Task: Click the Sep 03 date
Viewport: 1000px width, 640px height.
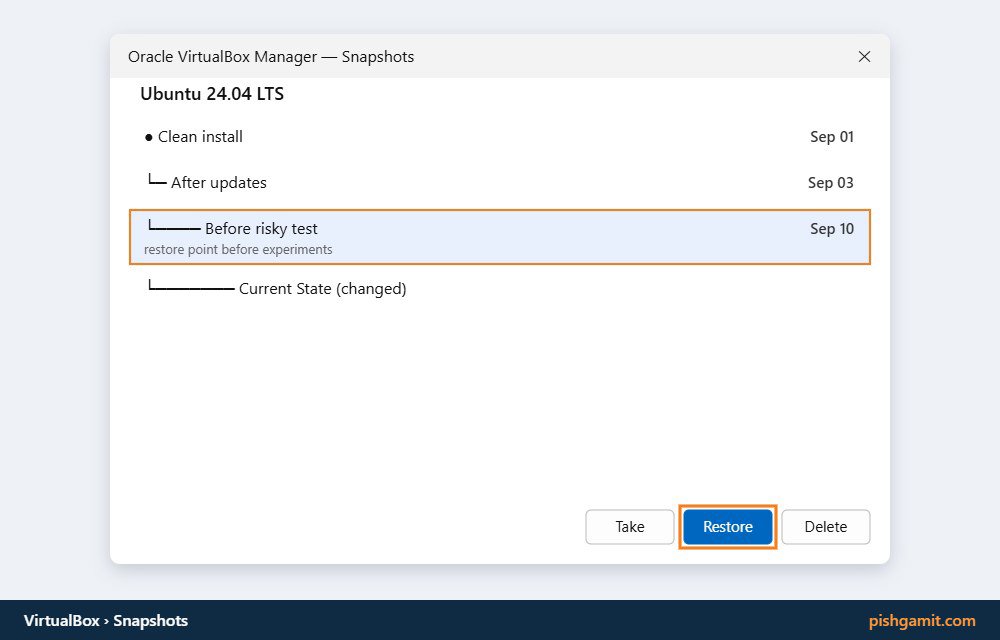Action: (x=830, y=183)
